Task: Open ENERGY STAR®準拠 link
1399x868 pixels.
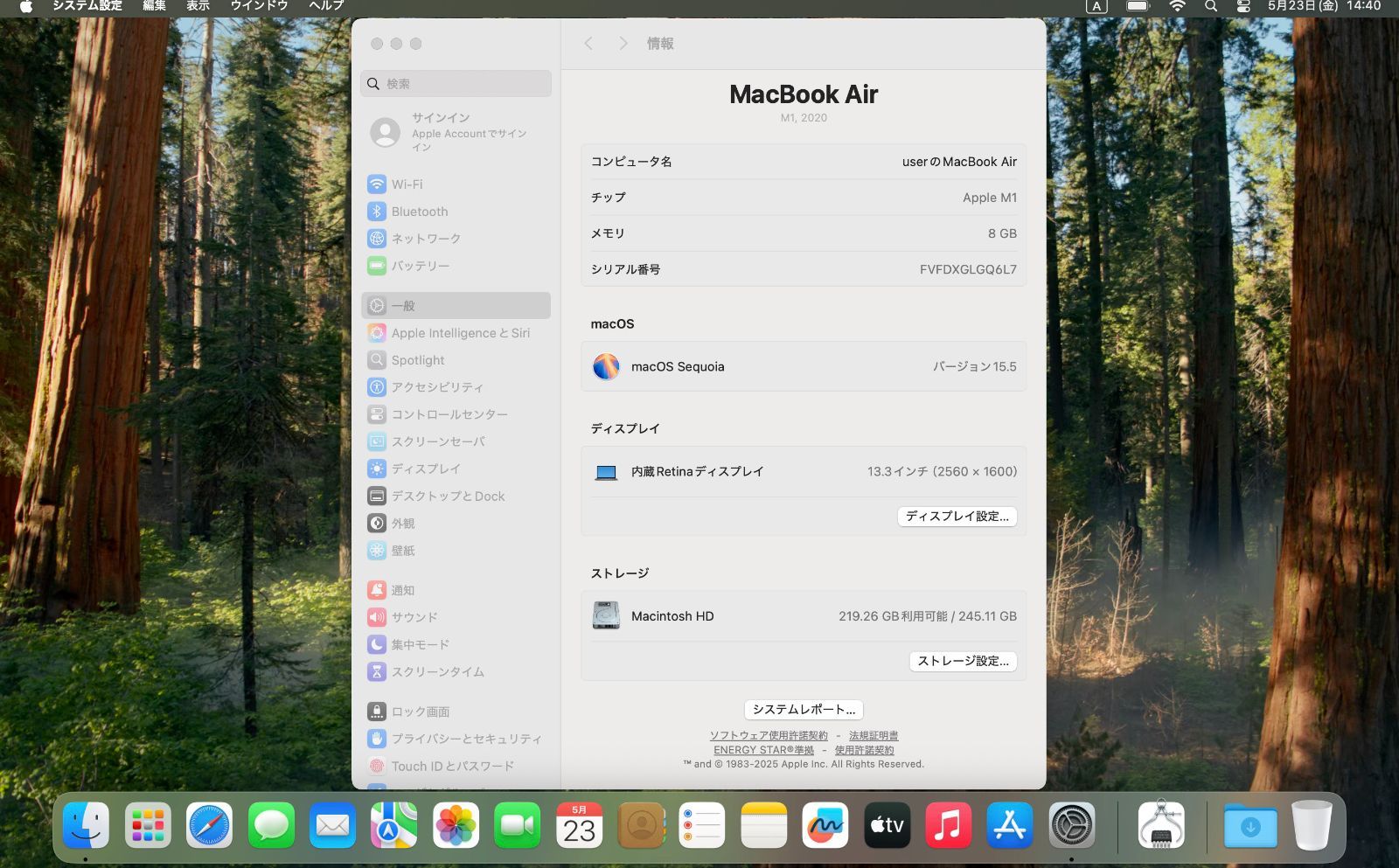Action: tap(763, 750)
